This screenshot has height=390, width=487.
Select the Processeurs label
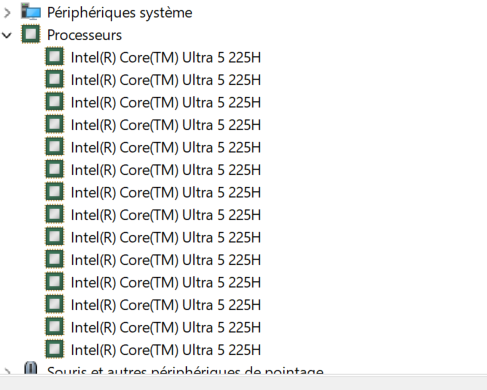coord(84,35)
